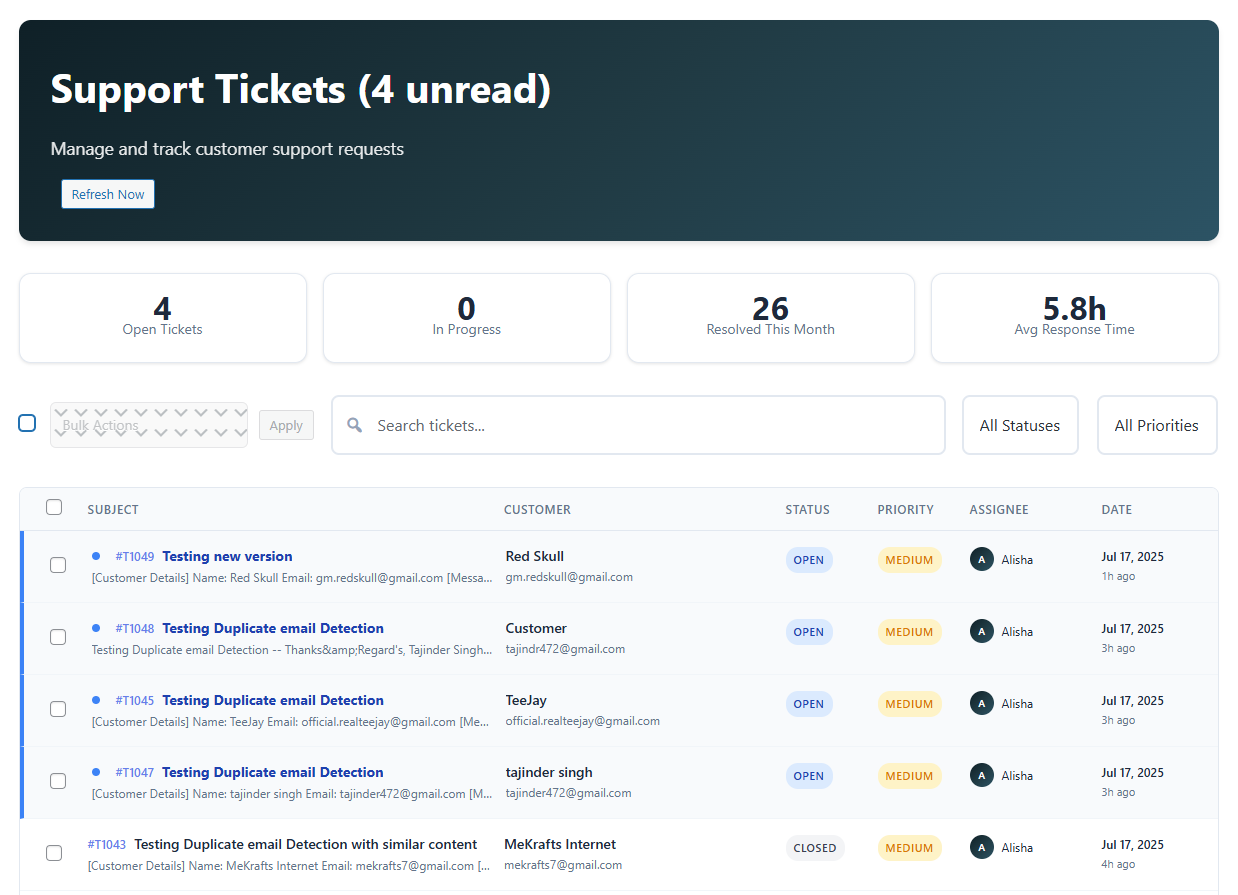
Task: Open the #T1048 ticket ID link
Action: click(x=135, y=629)
